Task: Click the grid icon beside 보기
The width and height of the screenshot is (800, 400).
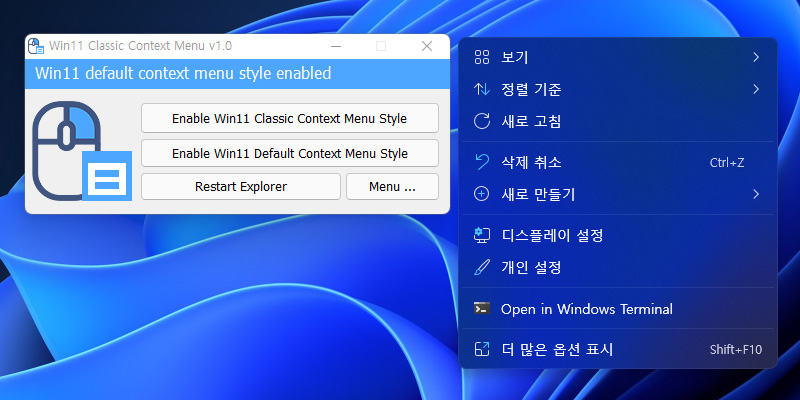Action: click(482, 57)
